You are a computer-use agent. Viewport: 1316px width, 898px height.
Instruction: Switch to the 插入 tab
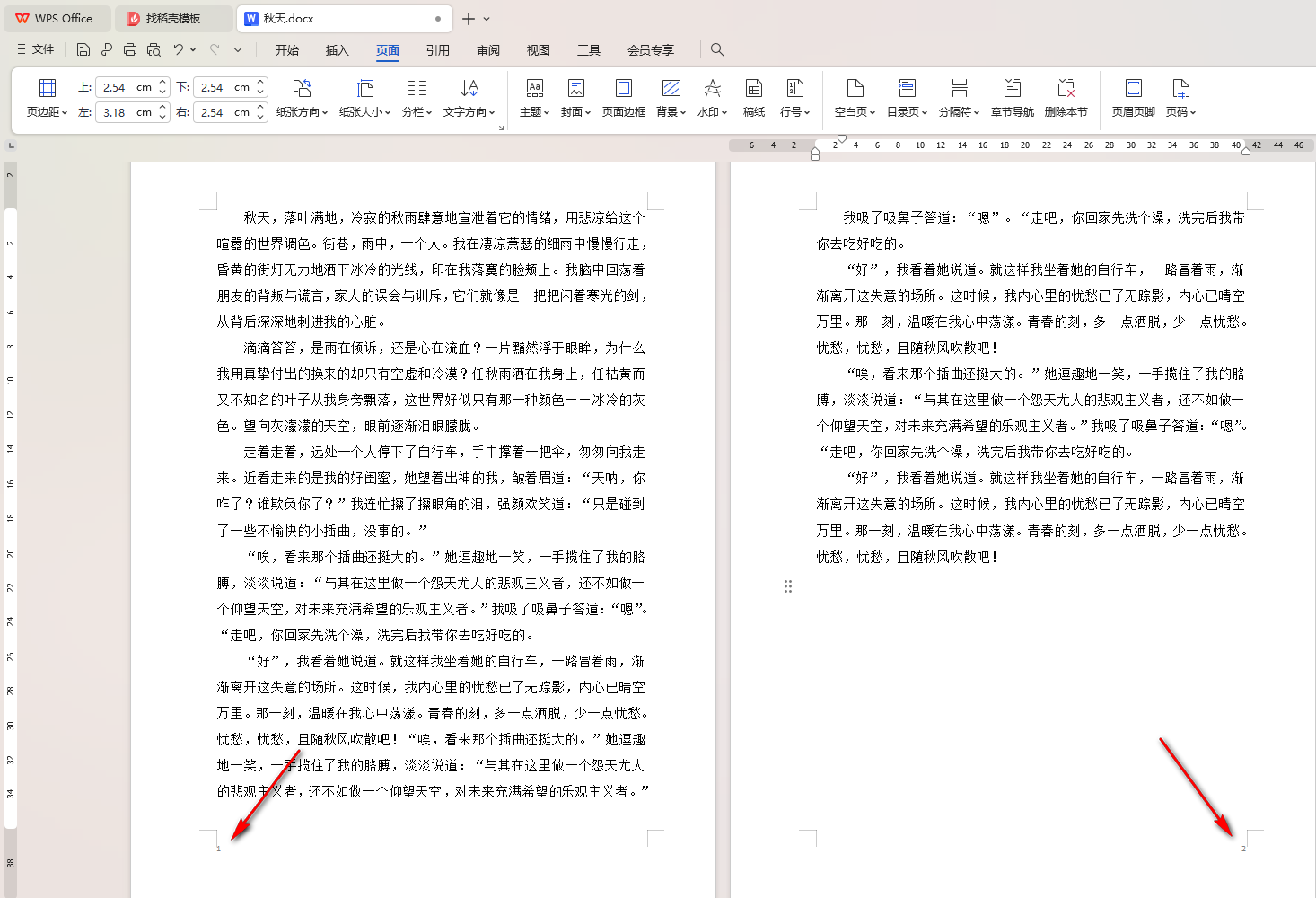pos(338,50)
